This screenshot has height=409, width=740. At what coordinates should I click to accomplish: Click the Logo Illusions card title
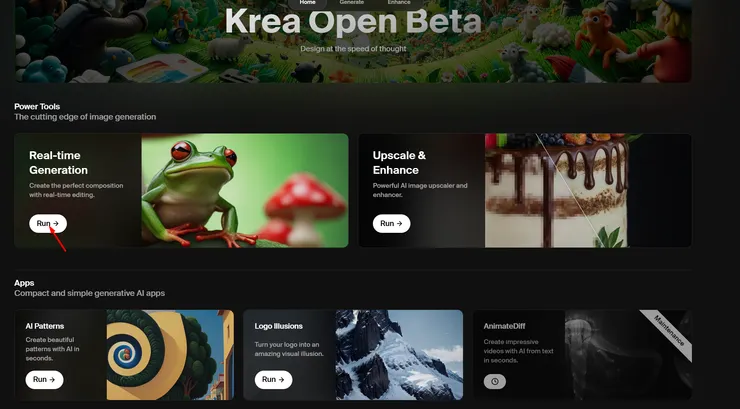(278, 326)
